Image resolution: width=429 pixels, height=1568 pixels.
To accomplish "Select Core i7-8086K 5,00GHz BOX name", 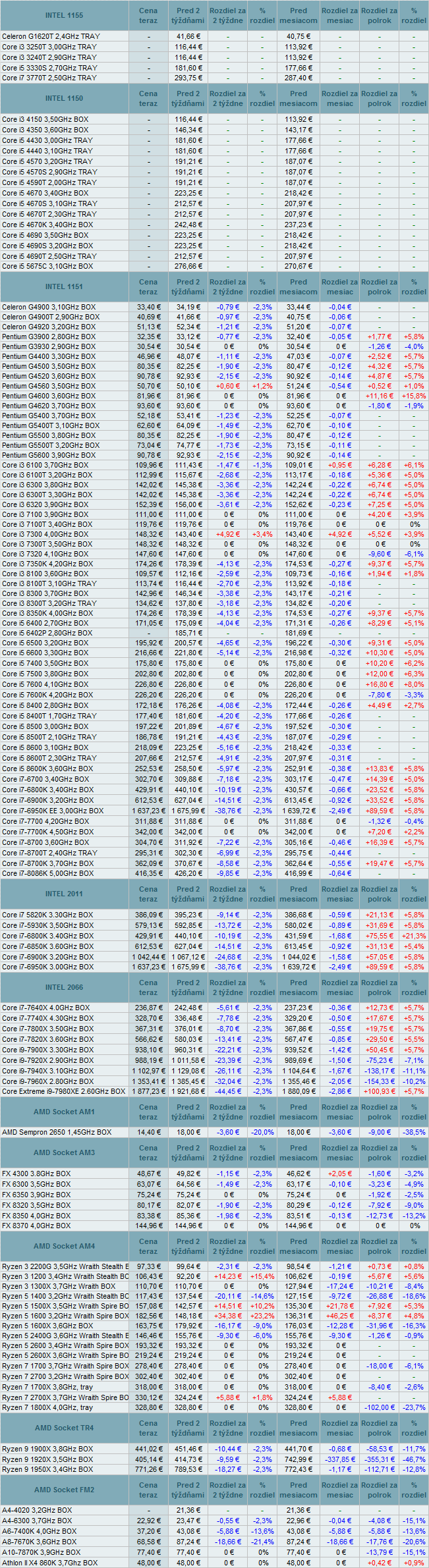I will (x=48, y=873).
